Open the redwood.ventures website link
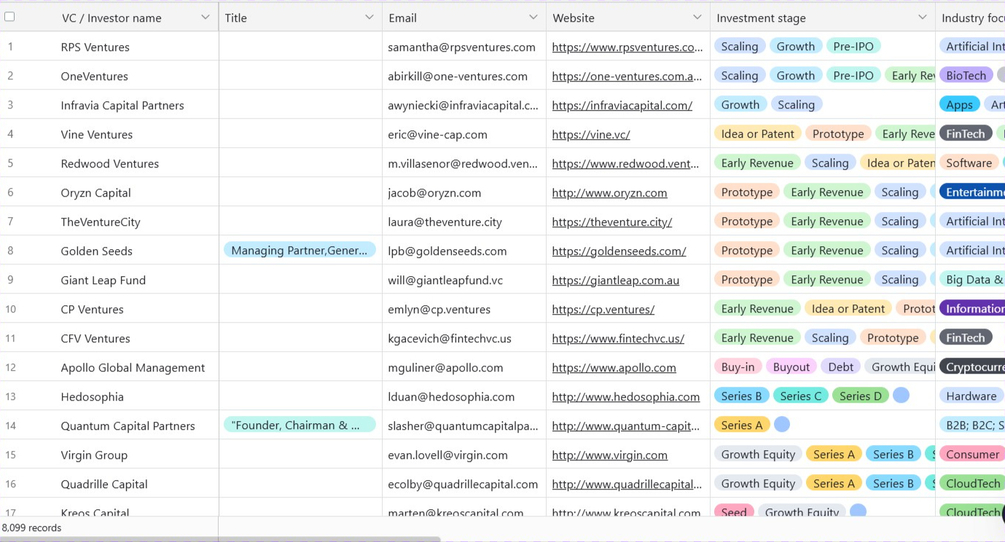Screen dimensions: 1005x542 (x=625, y=164)
